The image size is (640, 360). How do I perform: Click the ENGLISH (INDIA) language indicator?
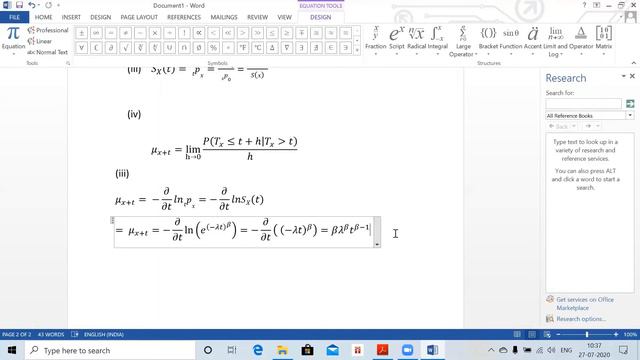point(104,334)
